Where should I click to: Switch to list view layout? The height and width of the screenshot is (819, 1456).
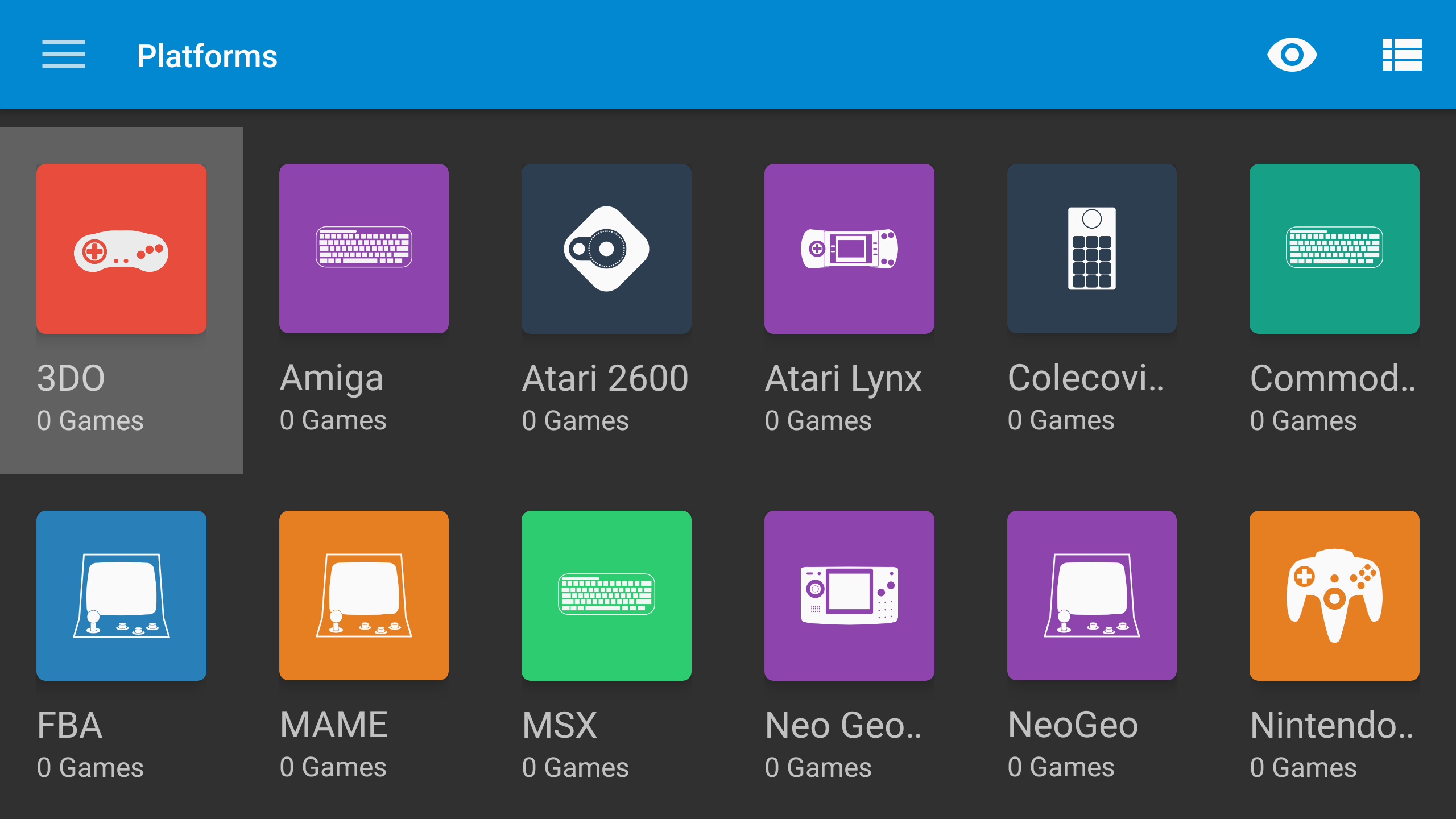click(x=1402, y=55)
